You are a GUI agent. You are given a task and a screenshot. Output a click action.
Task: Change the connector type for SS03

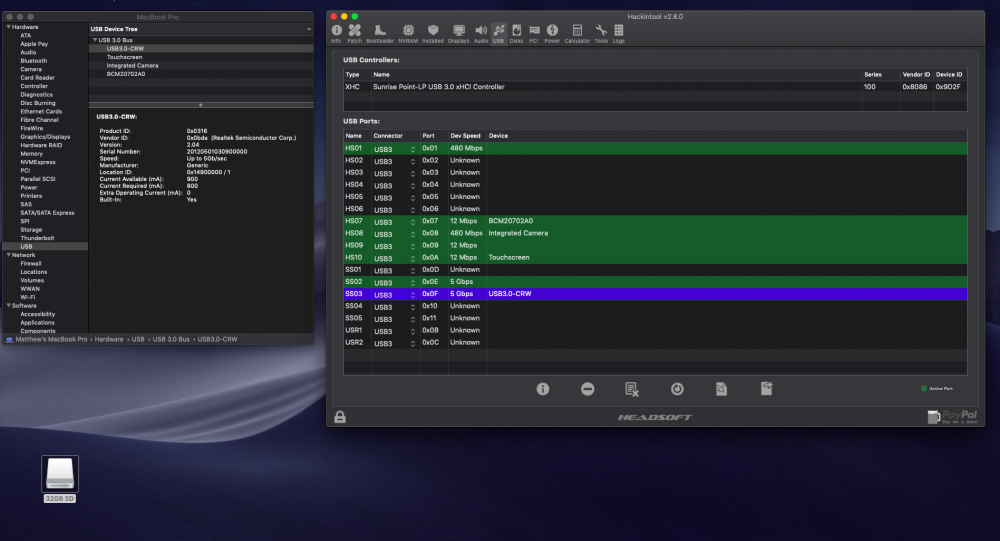tap(395, 295)
